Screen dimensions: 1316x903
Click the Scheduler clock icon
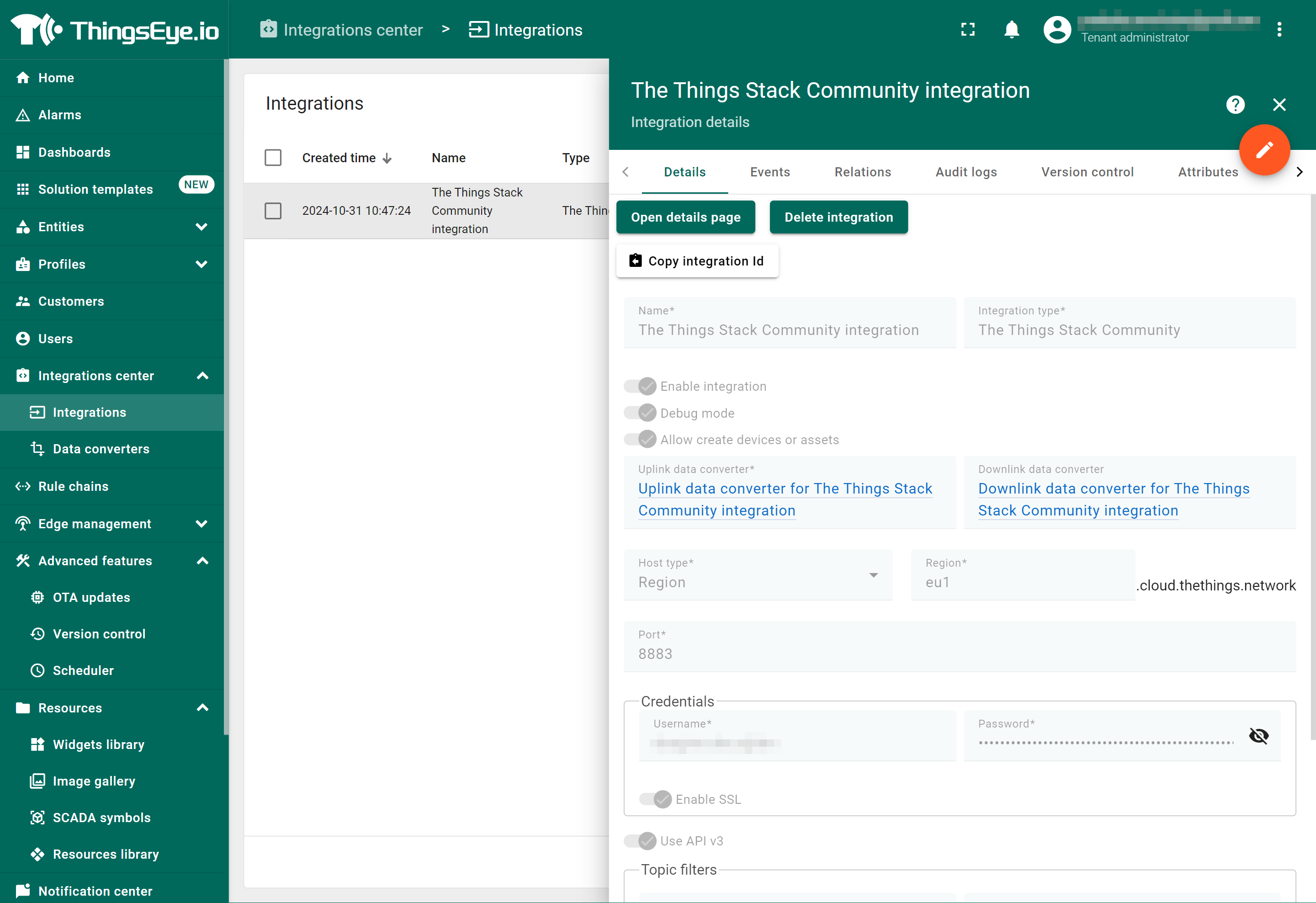pos(37,670)
